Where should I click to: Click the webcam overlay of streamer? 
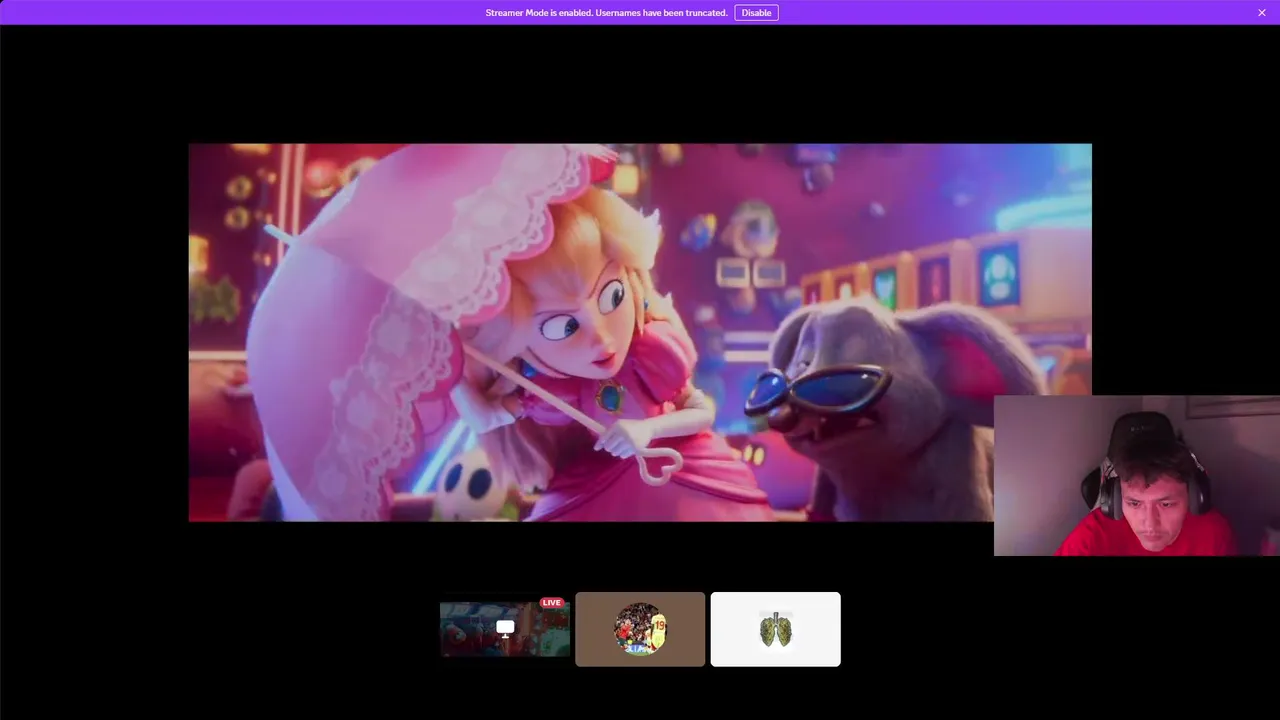(1137, 475)
